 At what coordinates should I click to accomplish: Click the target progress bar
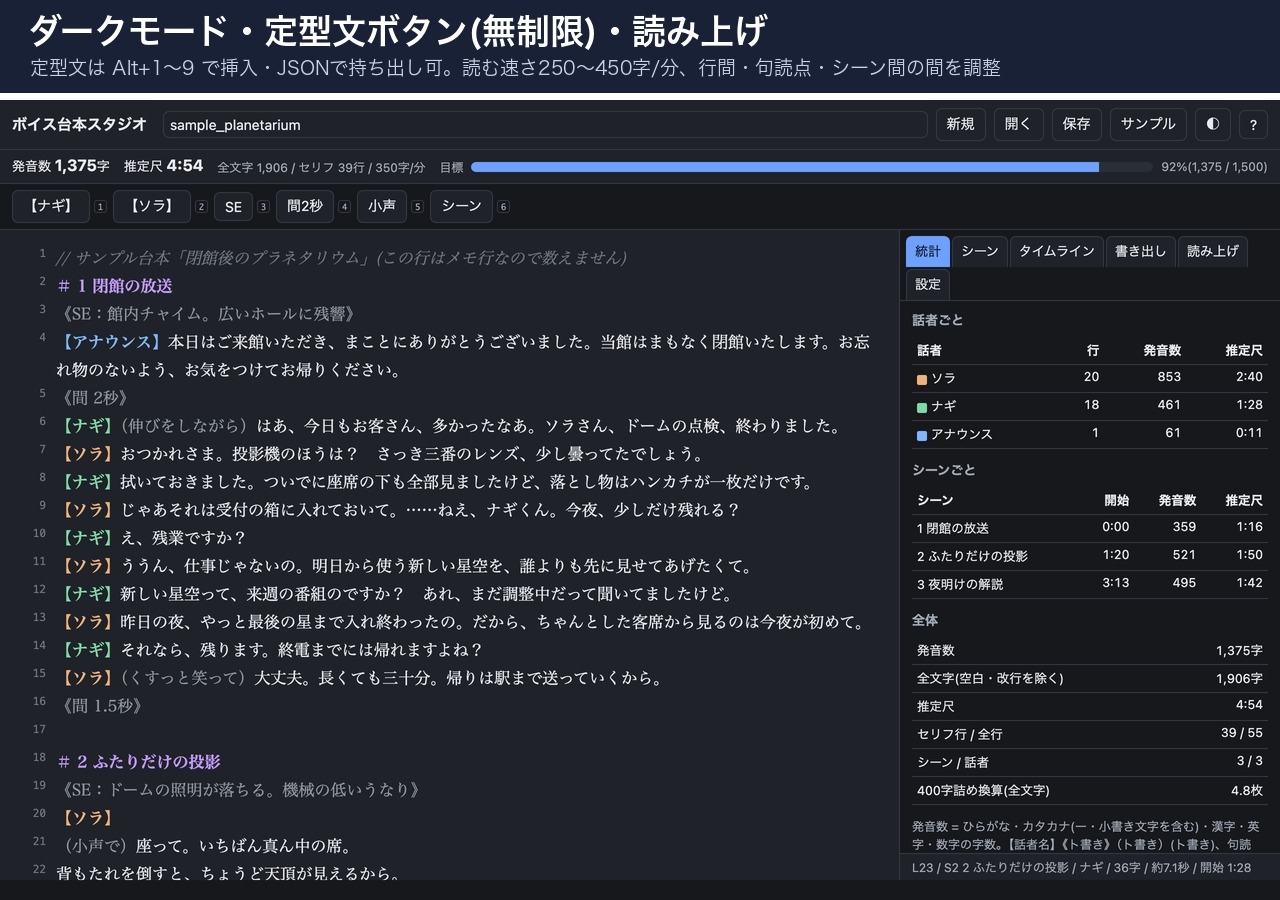pos(812,167)
